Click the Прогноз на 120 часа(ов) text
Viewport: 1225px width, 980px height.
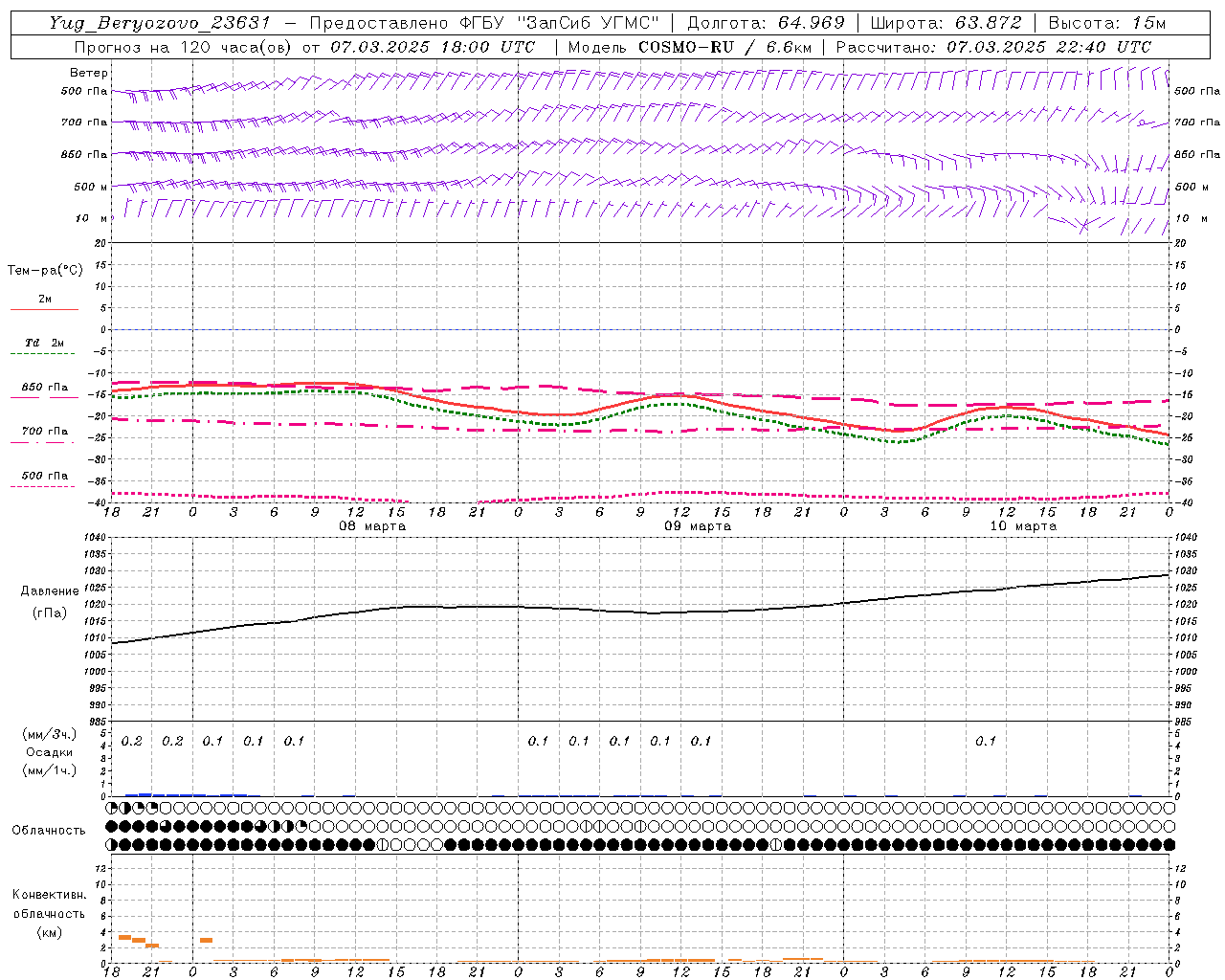coord(184,47)
